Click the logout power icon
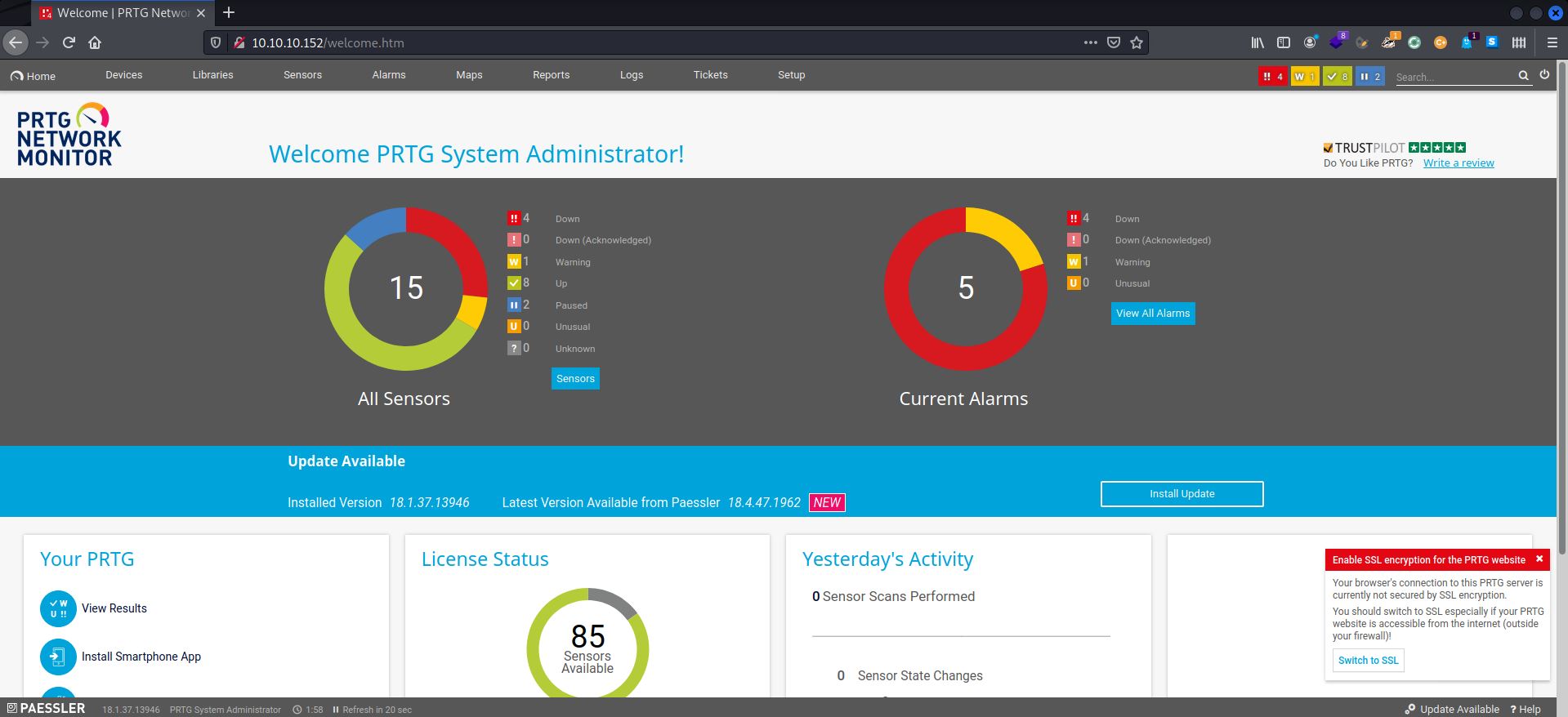Screen dimensions: 1568x717 [x=1544, y=74]
